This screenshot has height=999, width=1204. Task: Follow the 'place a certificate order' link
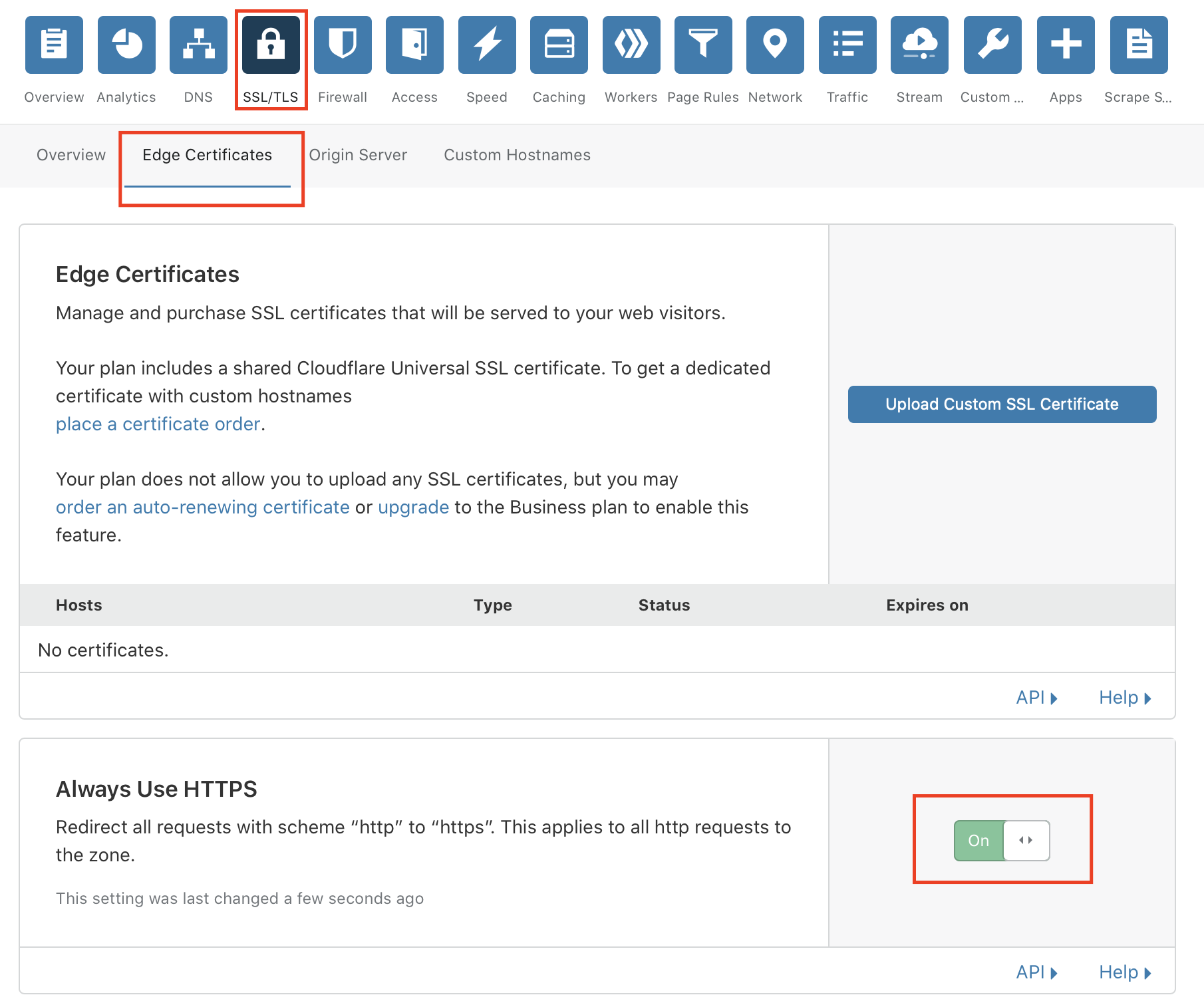pyautogui.click(x=158, y=424)
